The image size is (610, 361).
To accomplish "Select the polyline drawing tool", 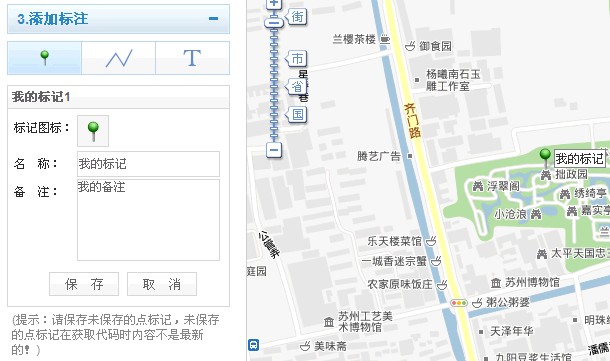I will tap(119, 58).
